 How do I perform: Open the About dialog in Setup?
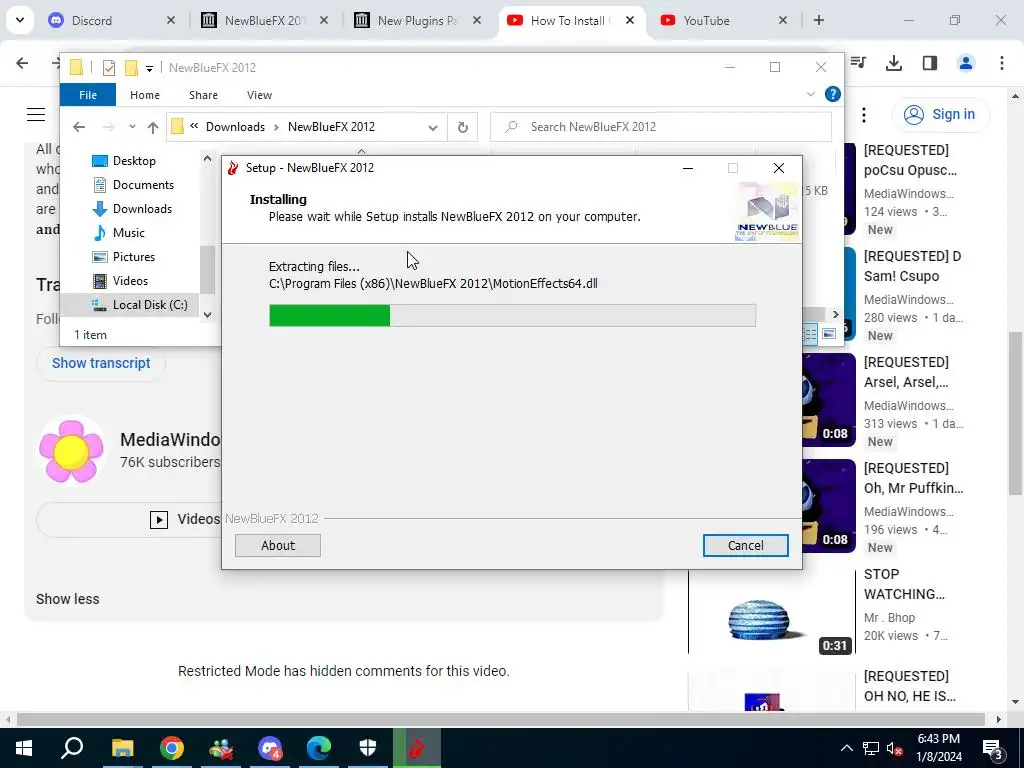point(278,545)
